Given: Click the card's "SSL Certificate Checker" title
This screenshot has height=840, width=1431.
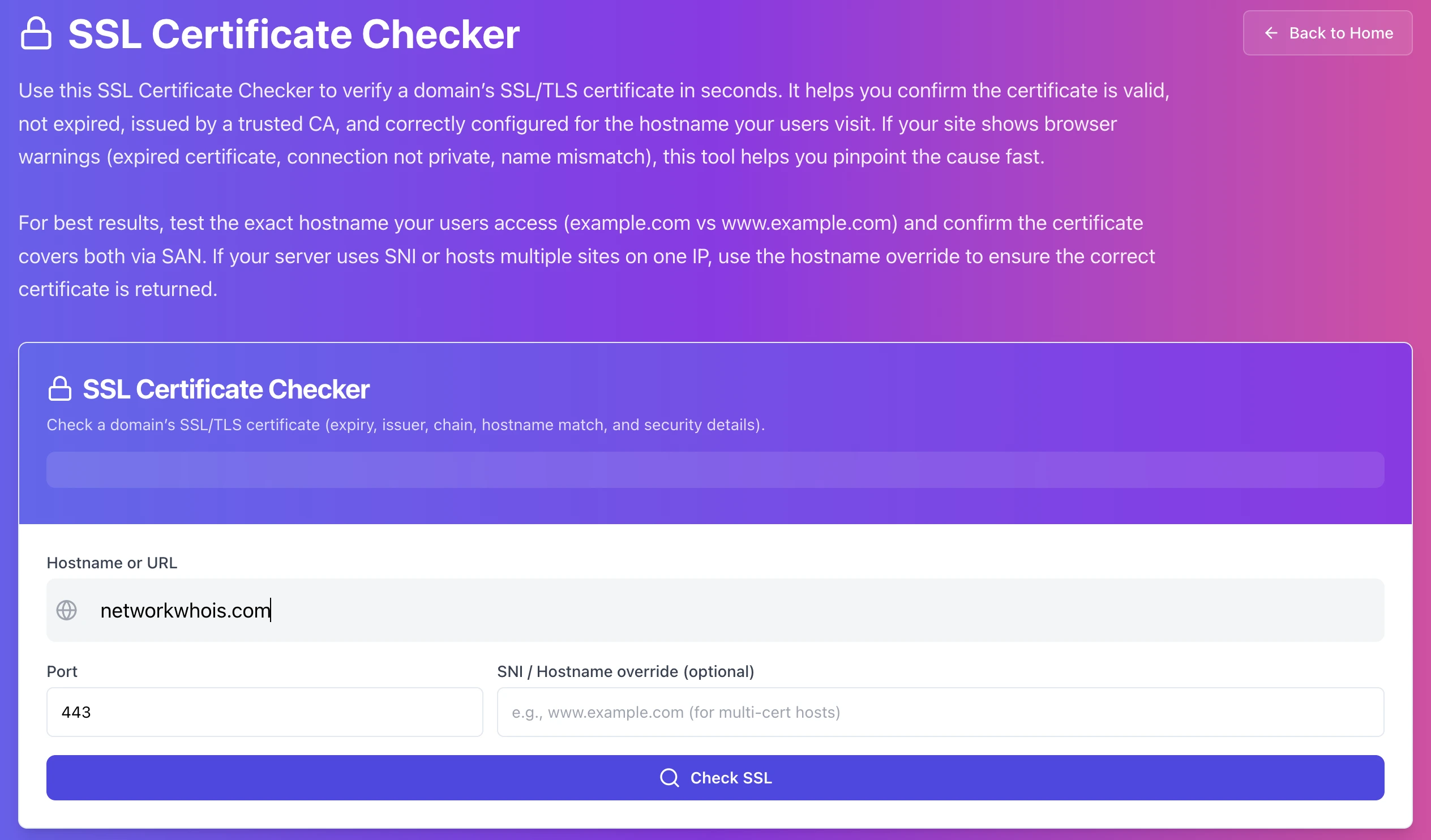Looking at the screenshot, I should (x=226, y=389).
